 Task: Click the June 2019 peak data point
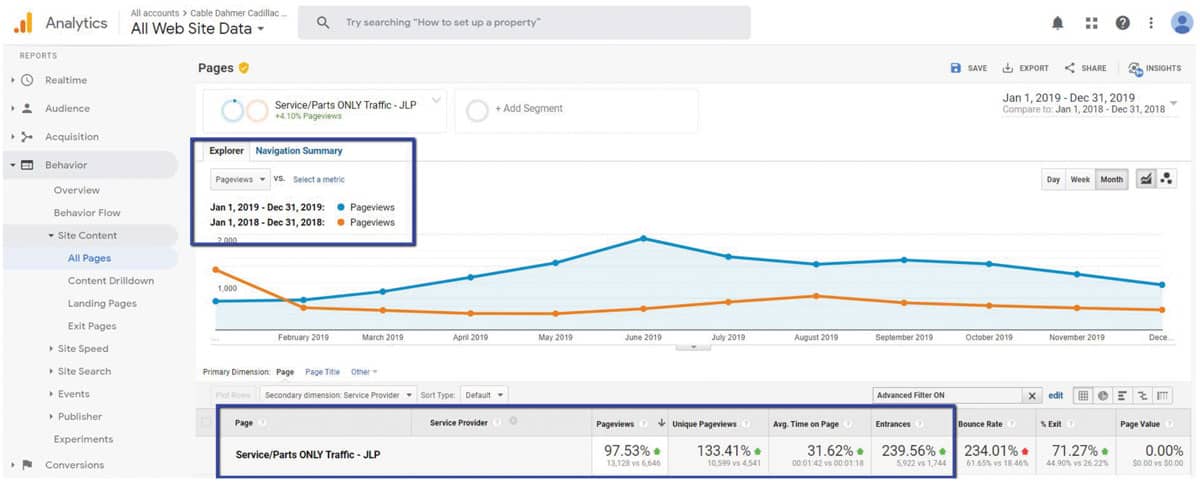642,238
